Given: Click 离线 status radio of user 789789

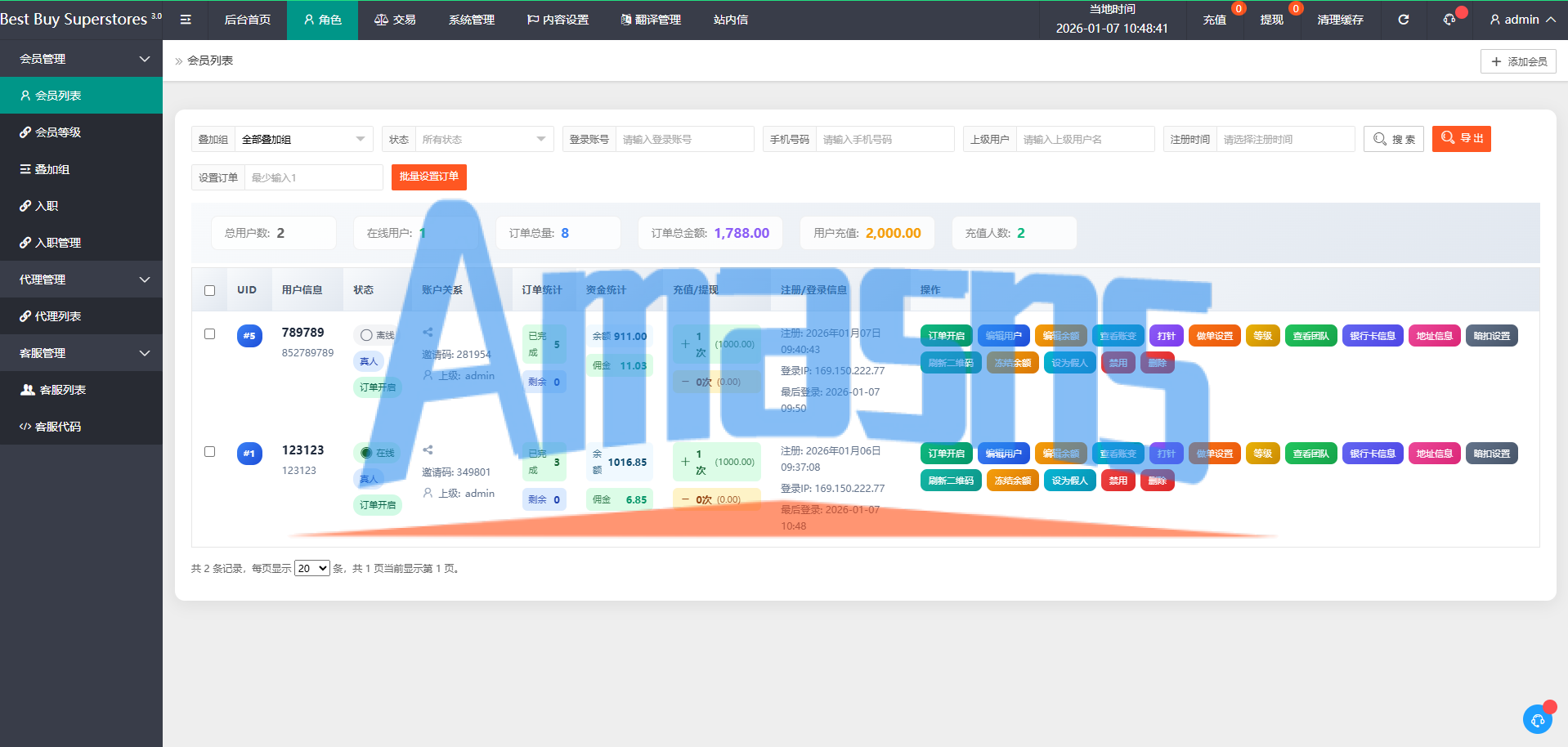Looking at the screenshot, I should 366,335.
